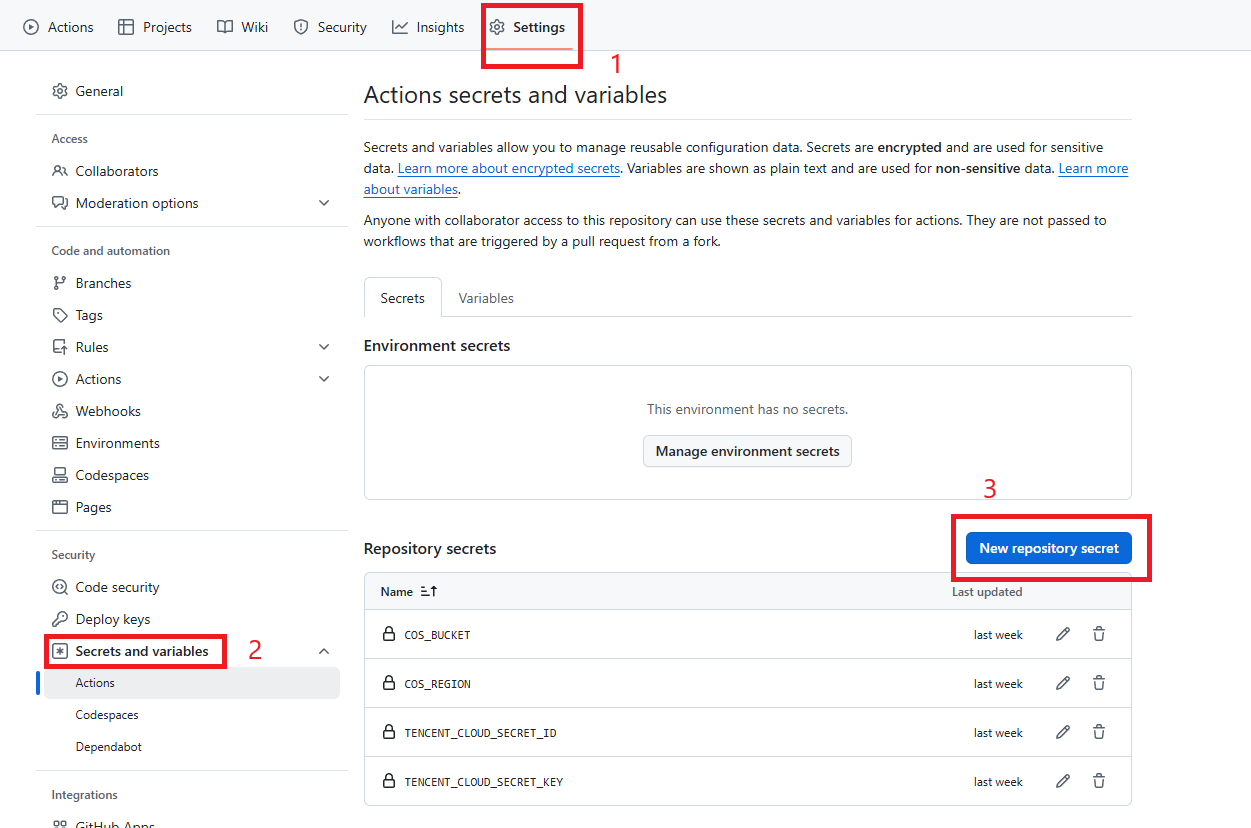Screen dimensions: 1251x828
Task: Click the Deploy keys key icon
Action: [x=60, y=619]
